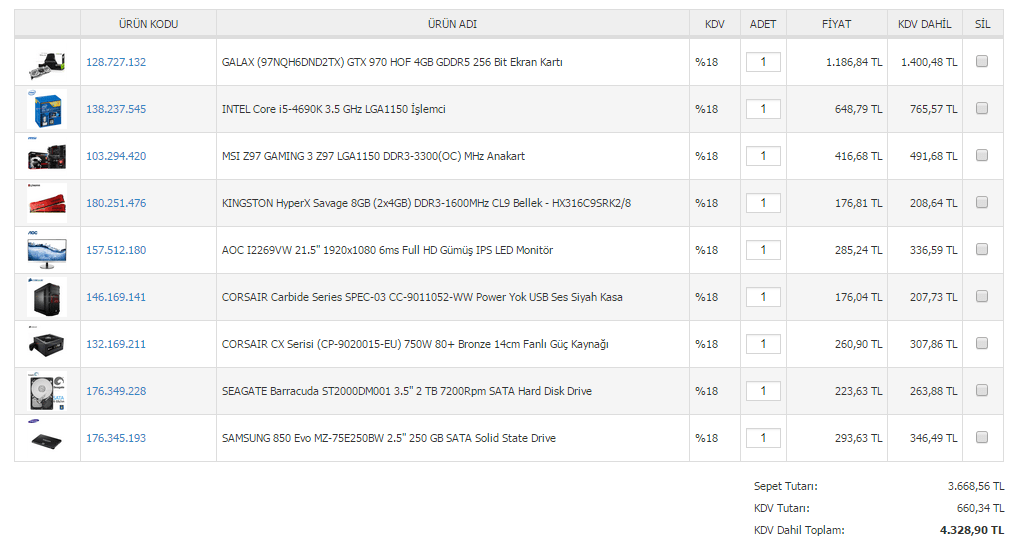Image resolution: width=1019 pixels, height=549 pixels.
Task: Click the GALAX GTX 970 product thumbnail
Action: 47,63
